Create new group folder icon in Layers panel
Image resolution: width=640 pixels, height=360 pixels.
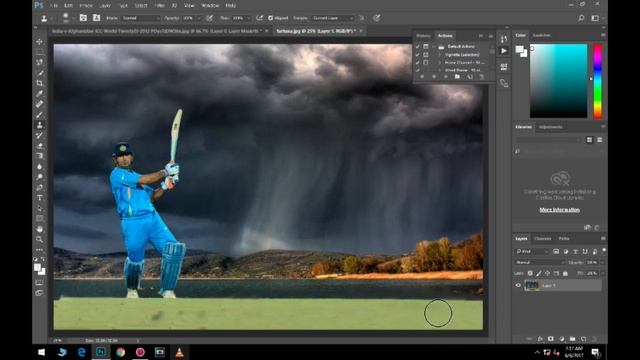point(572,339)
